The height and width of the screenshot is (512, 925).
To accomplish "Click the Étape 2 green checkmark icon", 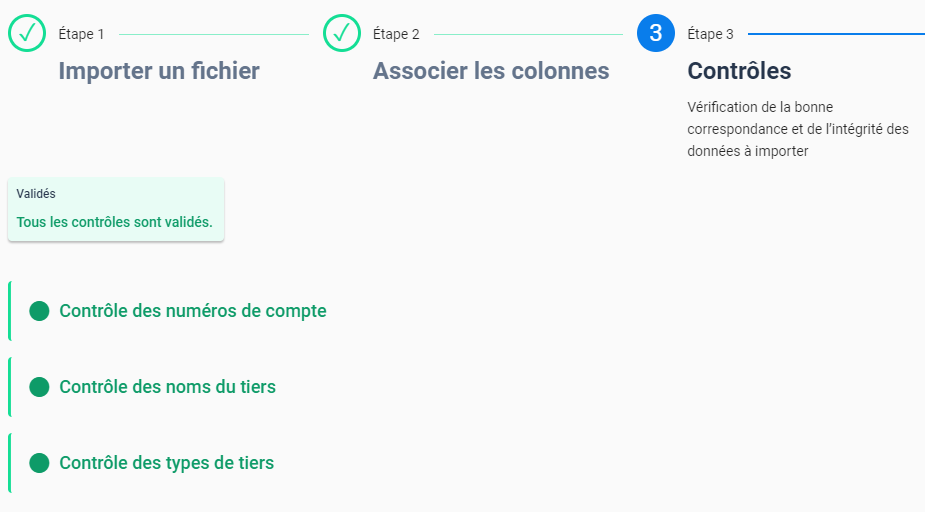I will (342, 33).
